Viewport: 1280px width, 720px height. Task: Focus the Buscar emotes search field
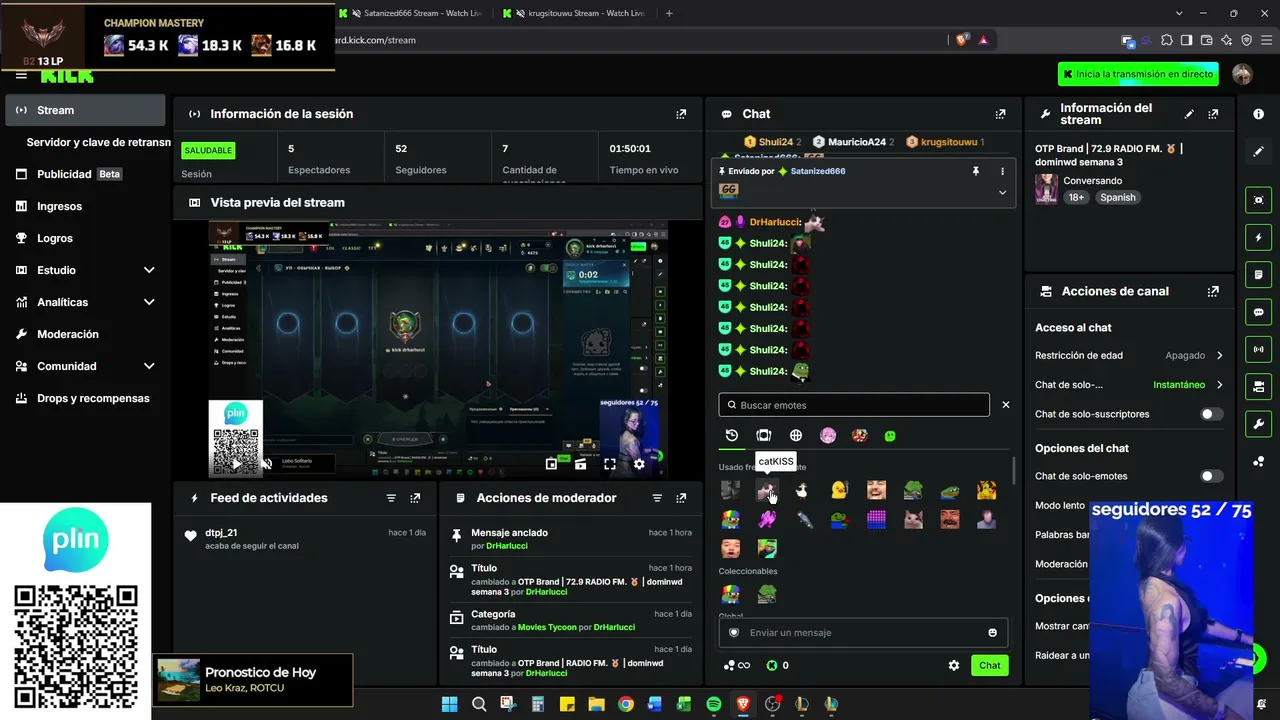854,405
